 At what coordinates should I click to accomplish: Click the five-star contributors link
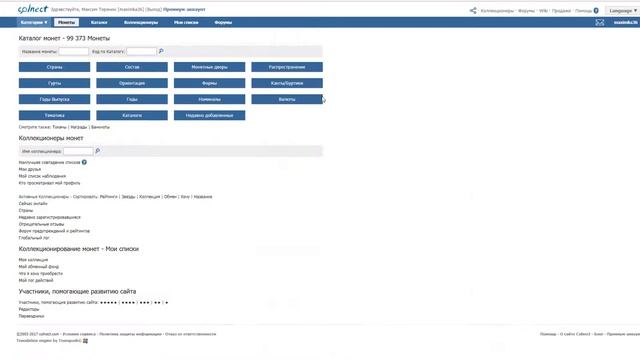(108, 302)
